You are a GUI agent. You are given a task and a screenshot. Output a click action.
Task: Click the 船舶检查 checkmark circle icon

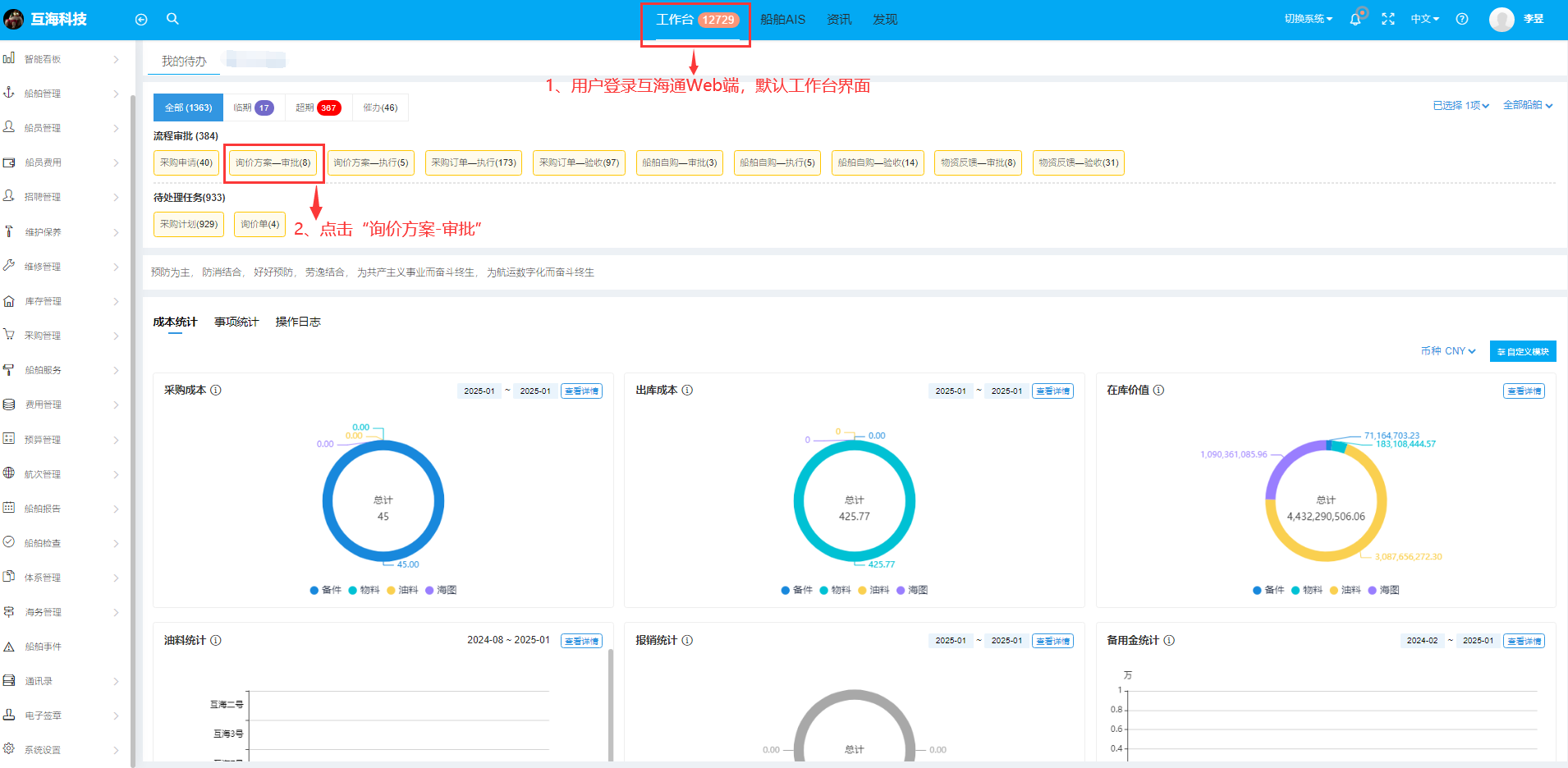coord(9,542)
